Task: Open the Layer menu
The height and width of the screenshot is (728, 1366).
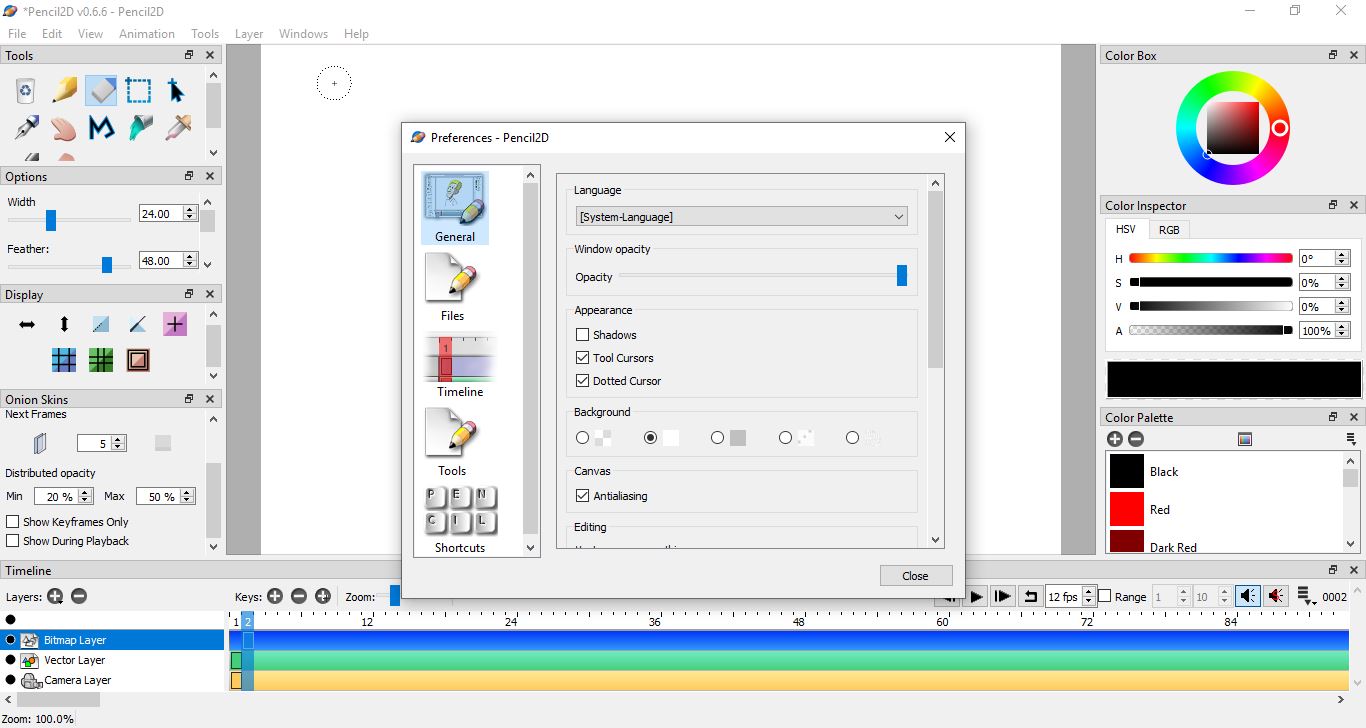Action: [249, 33]
